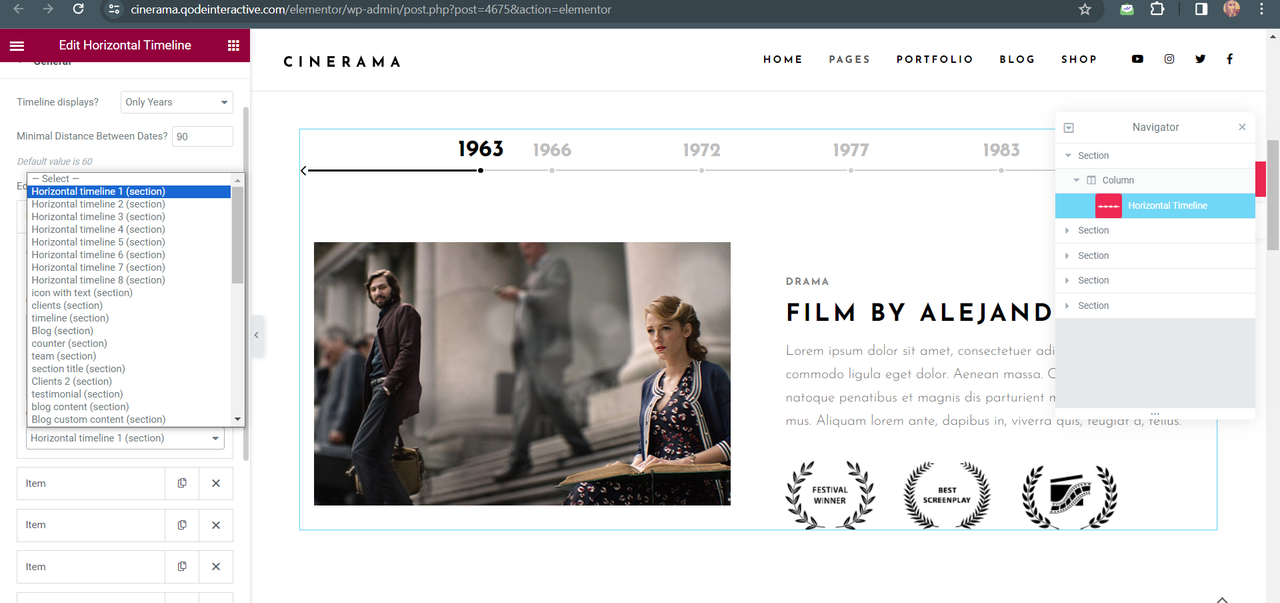This screenshot has height=603, width=1280.
Task: Select Blog custom content (section) option
Action: click(130, 419)
